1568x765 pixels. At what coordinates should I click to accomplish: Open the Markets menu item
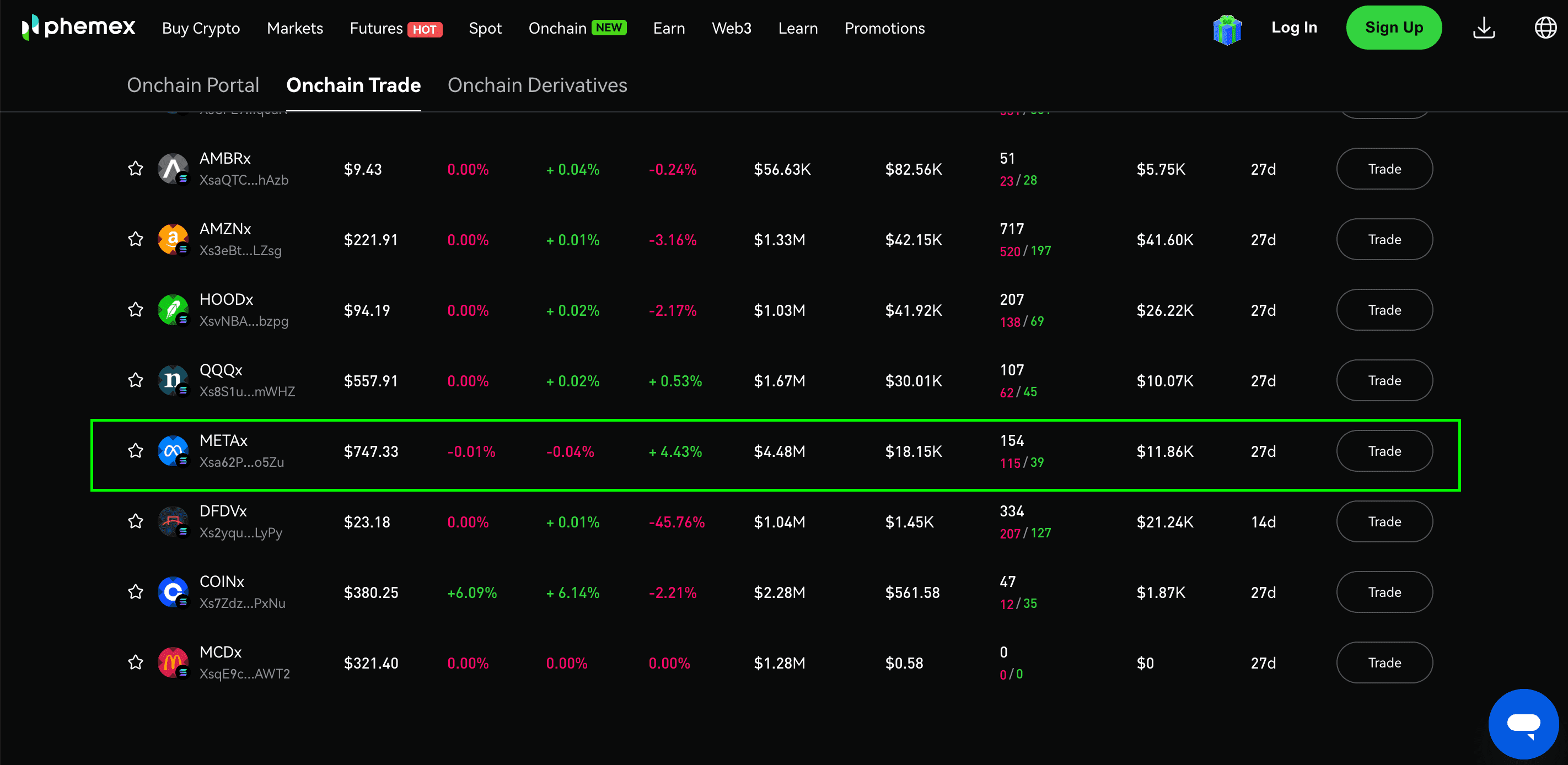coord(294,28)
